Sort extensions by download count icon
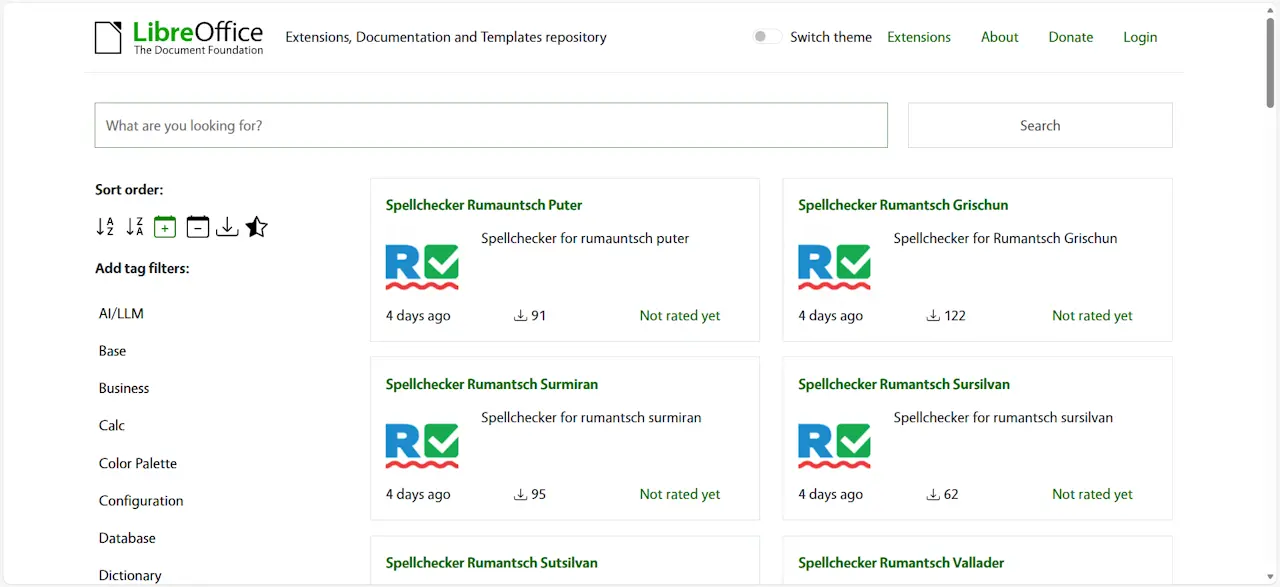This screenshot has height=587, width=1280. coord(227,227)
